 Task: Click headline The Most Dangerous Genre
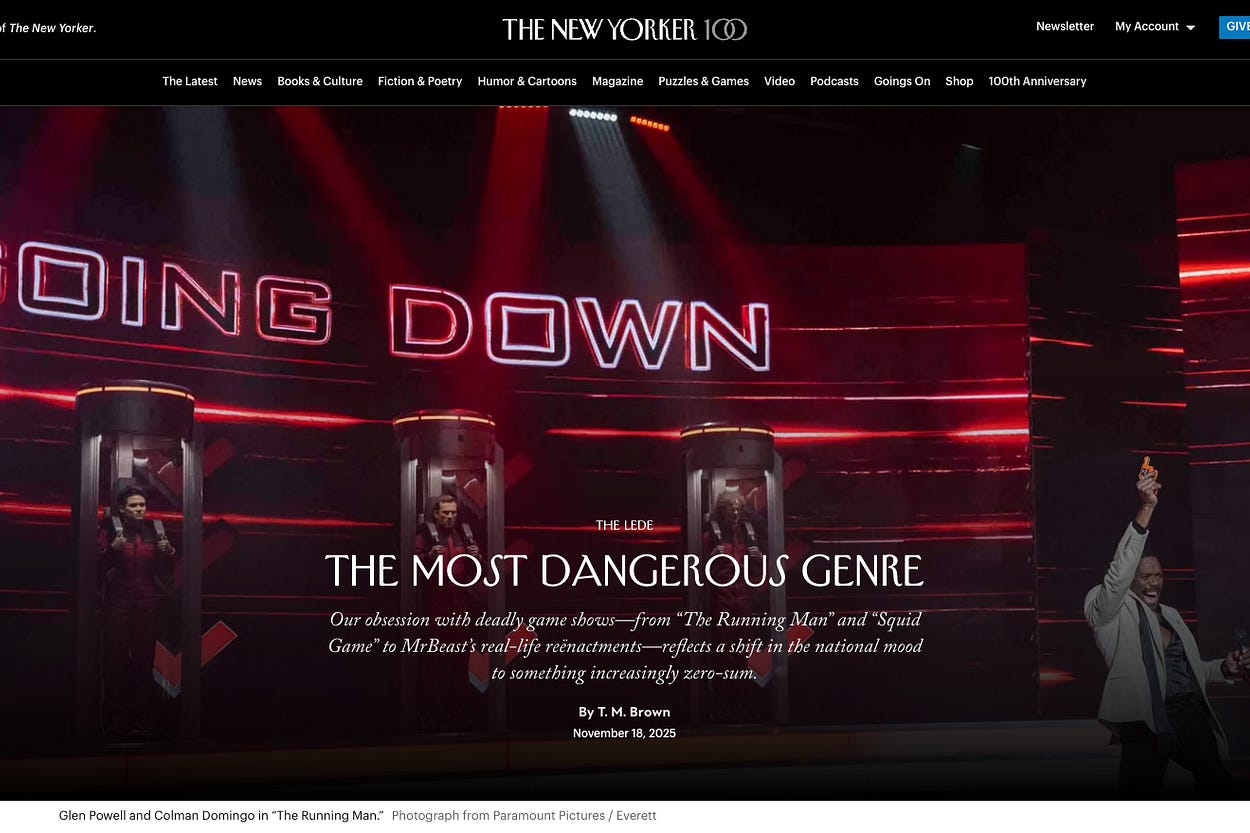click(624, 571)
